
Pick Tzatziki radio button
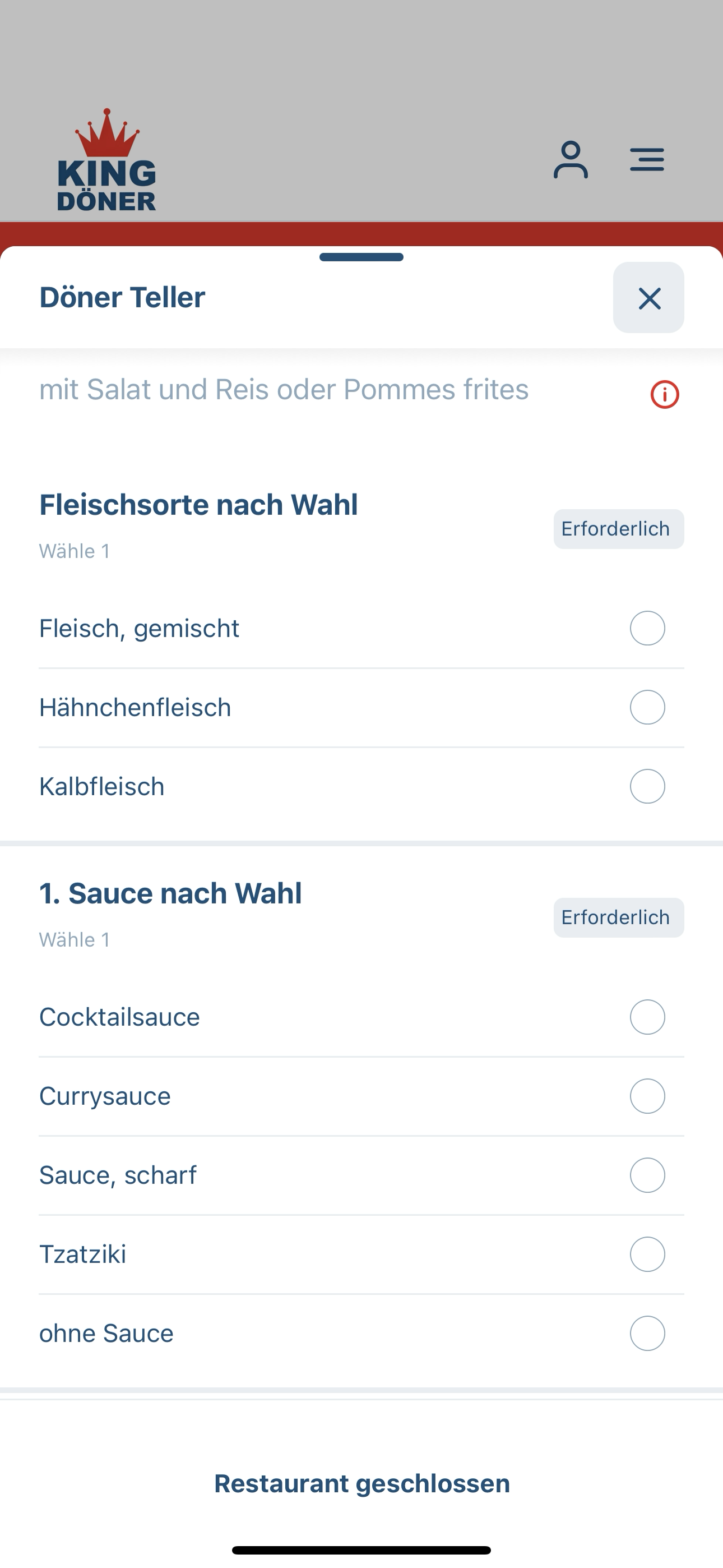pyautogui.click(x=647, y=1255)
